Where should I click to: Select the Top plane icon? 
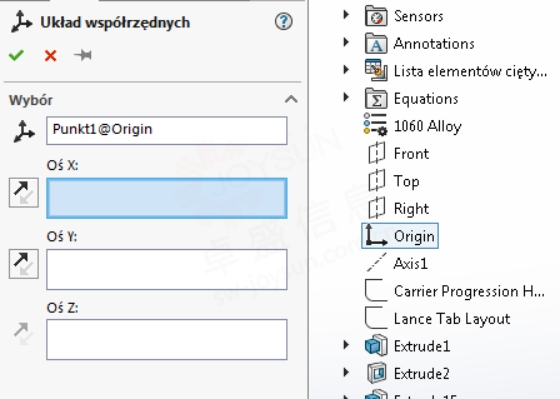[x=376, y=180]
